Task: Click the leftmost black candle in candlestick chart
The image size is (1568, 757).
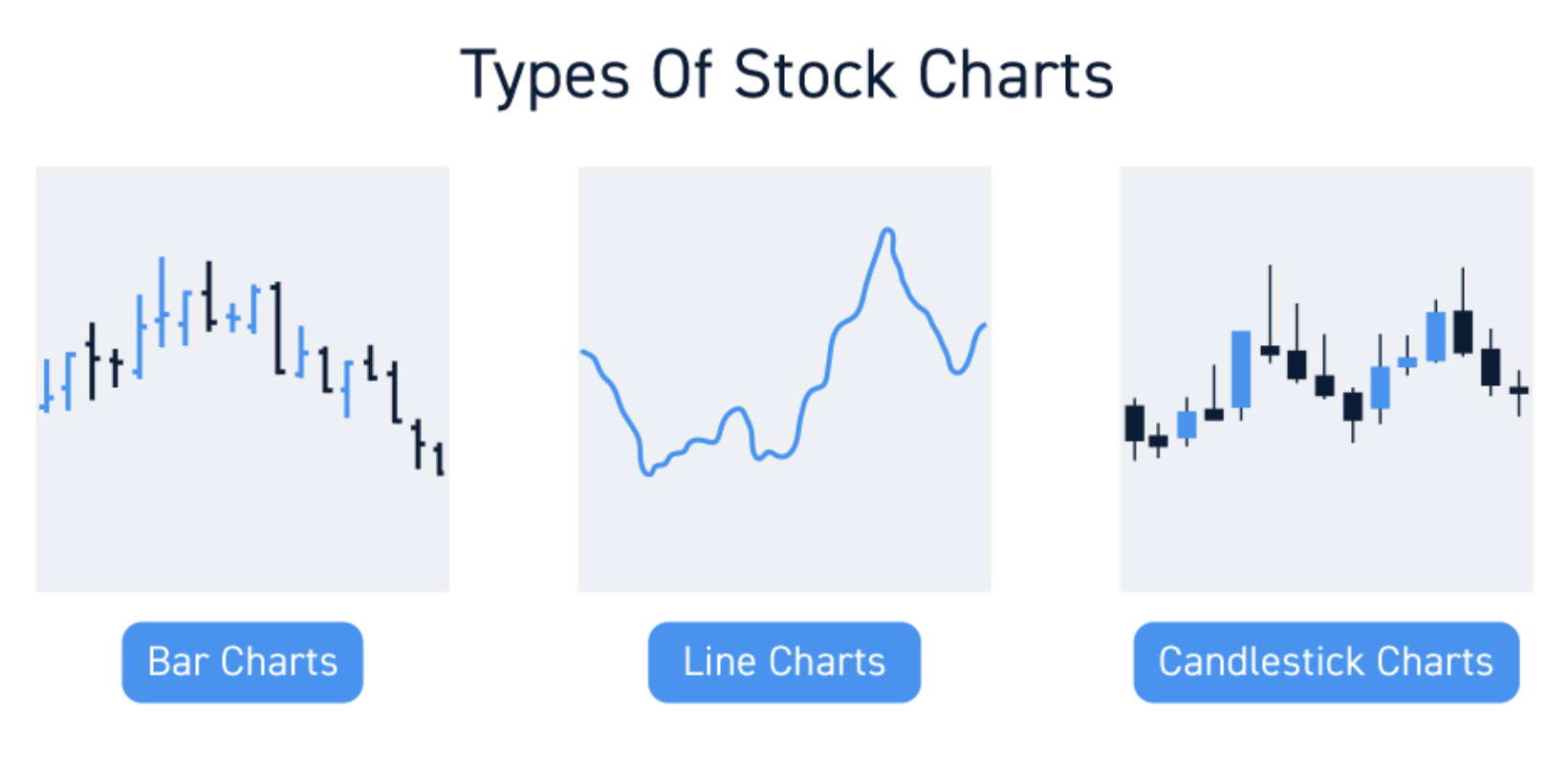Action: pyautogui.click(x=1135, y=422)
